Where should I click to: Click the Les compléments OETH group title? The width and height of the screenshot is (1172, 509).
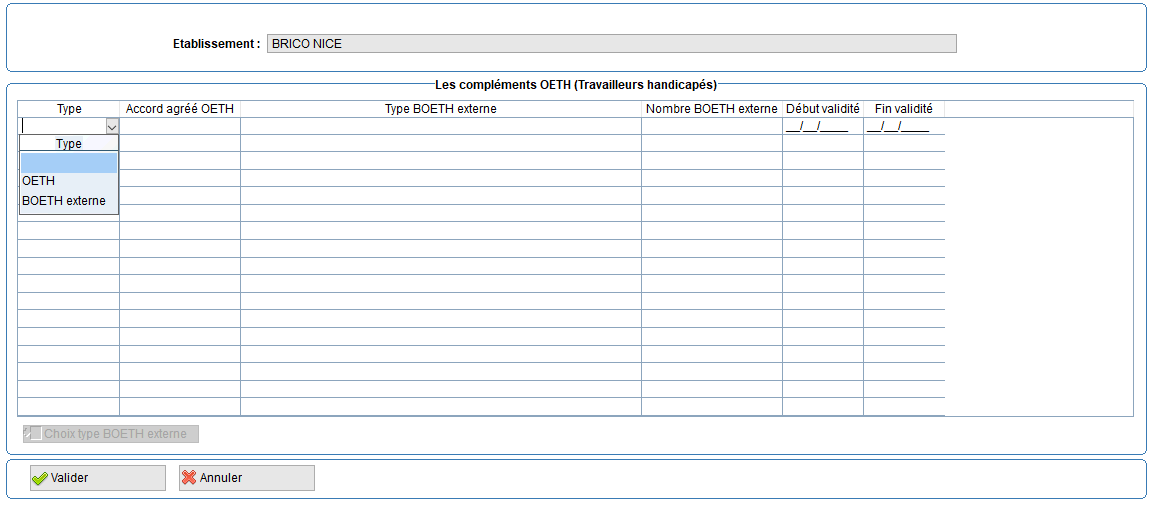576,84
